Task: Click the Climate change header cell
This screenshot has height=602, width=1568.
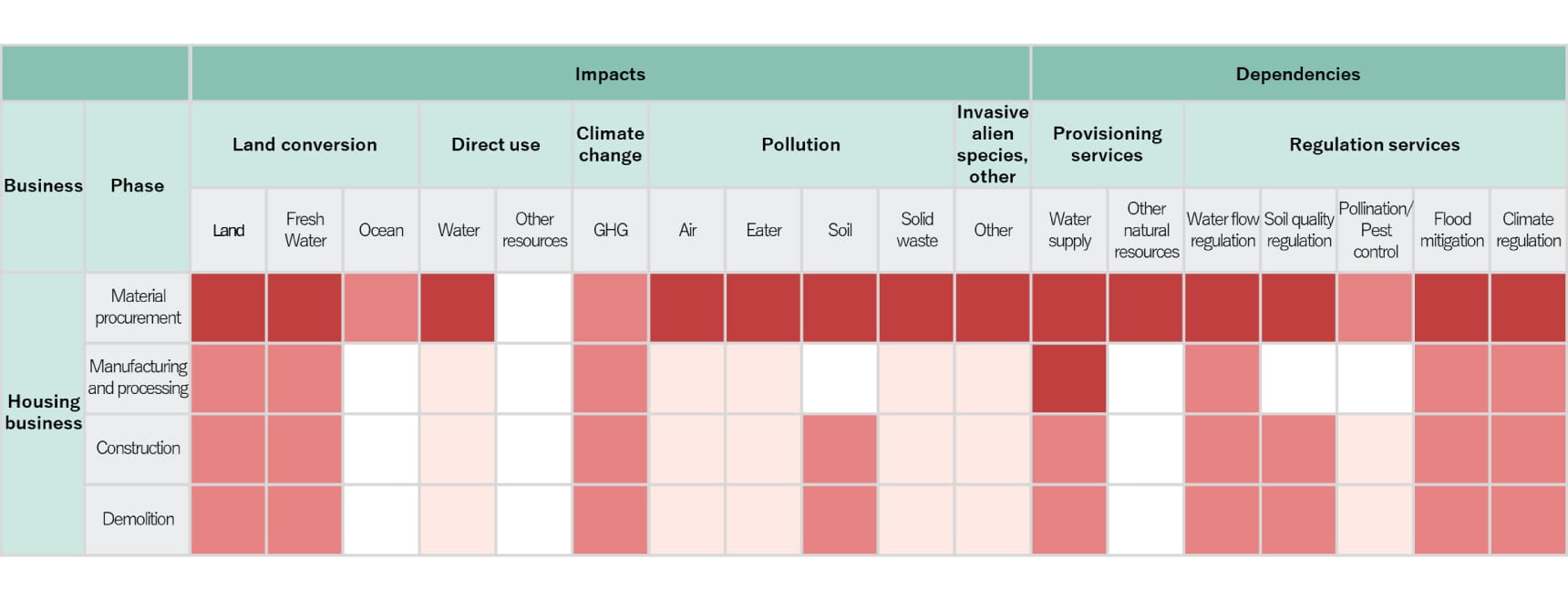Action: pyautogui.click(x=610, y=144)
